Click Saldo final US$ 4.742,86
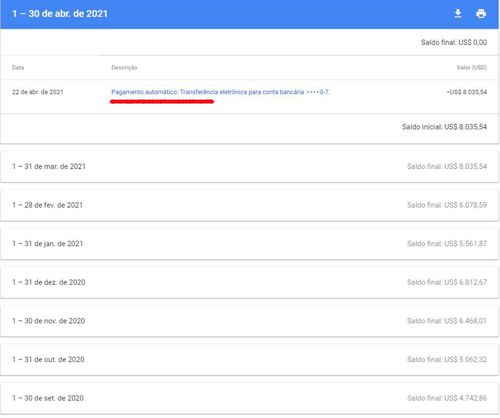 (447, 398)
